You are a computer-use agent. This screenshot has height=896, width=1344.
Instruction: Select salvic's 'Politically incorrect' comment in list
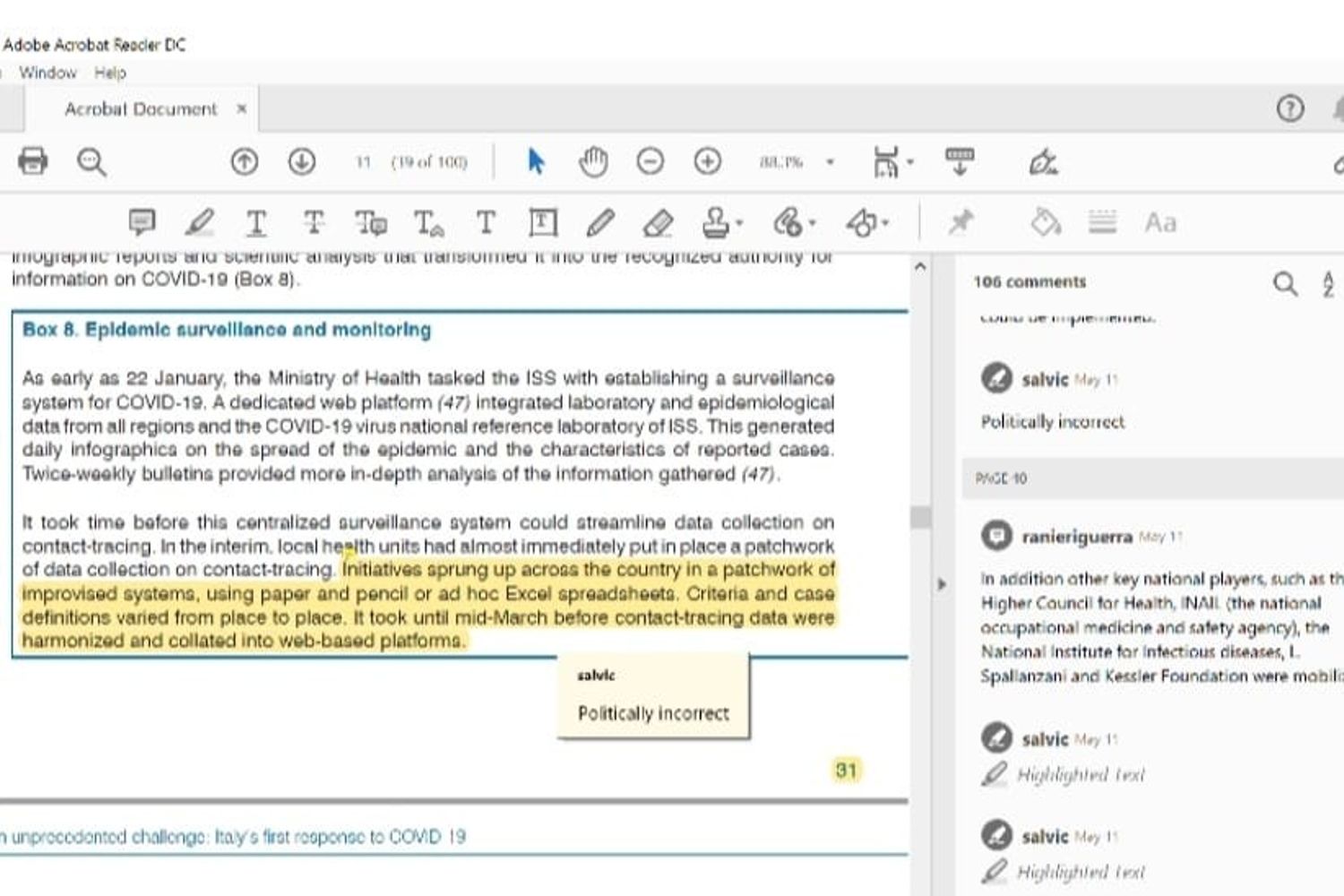point(1052,421)
